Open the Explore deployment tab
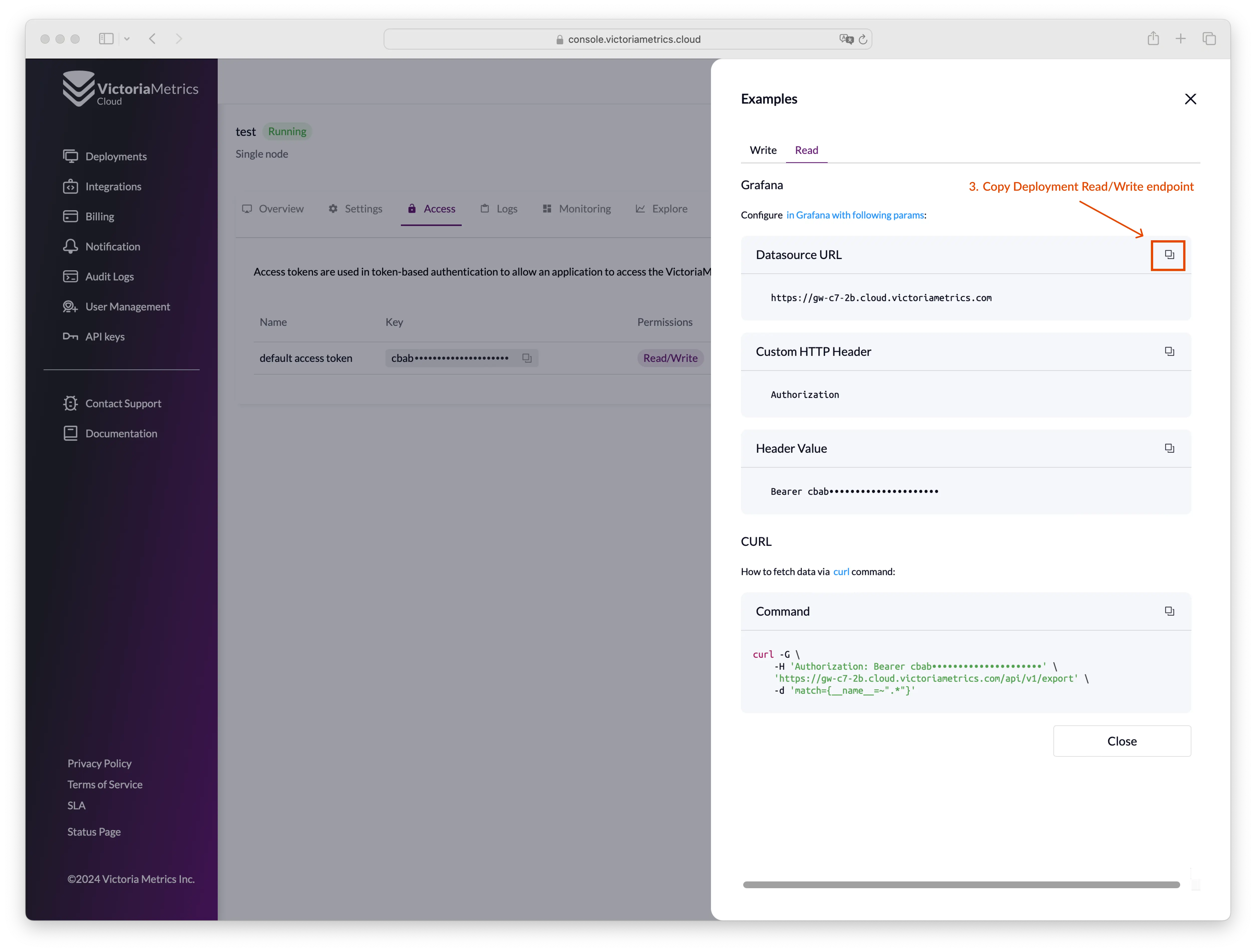Viewport: 1256px width, 952px height. point(661,209)
